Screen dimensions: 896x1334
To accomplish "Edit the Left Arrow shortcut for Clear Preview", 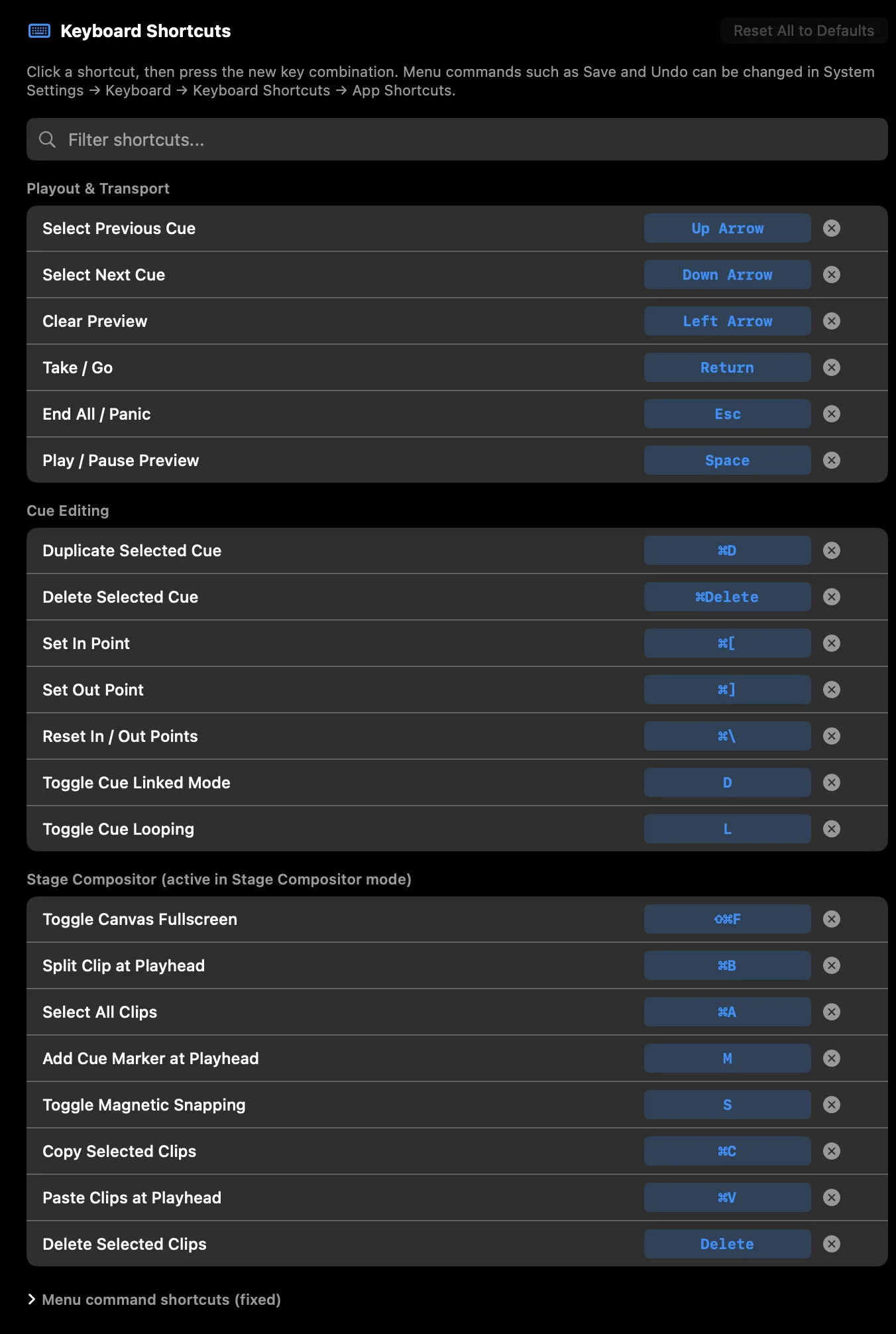I will click(x=727, y=321).
